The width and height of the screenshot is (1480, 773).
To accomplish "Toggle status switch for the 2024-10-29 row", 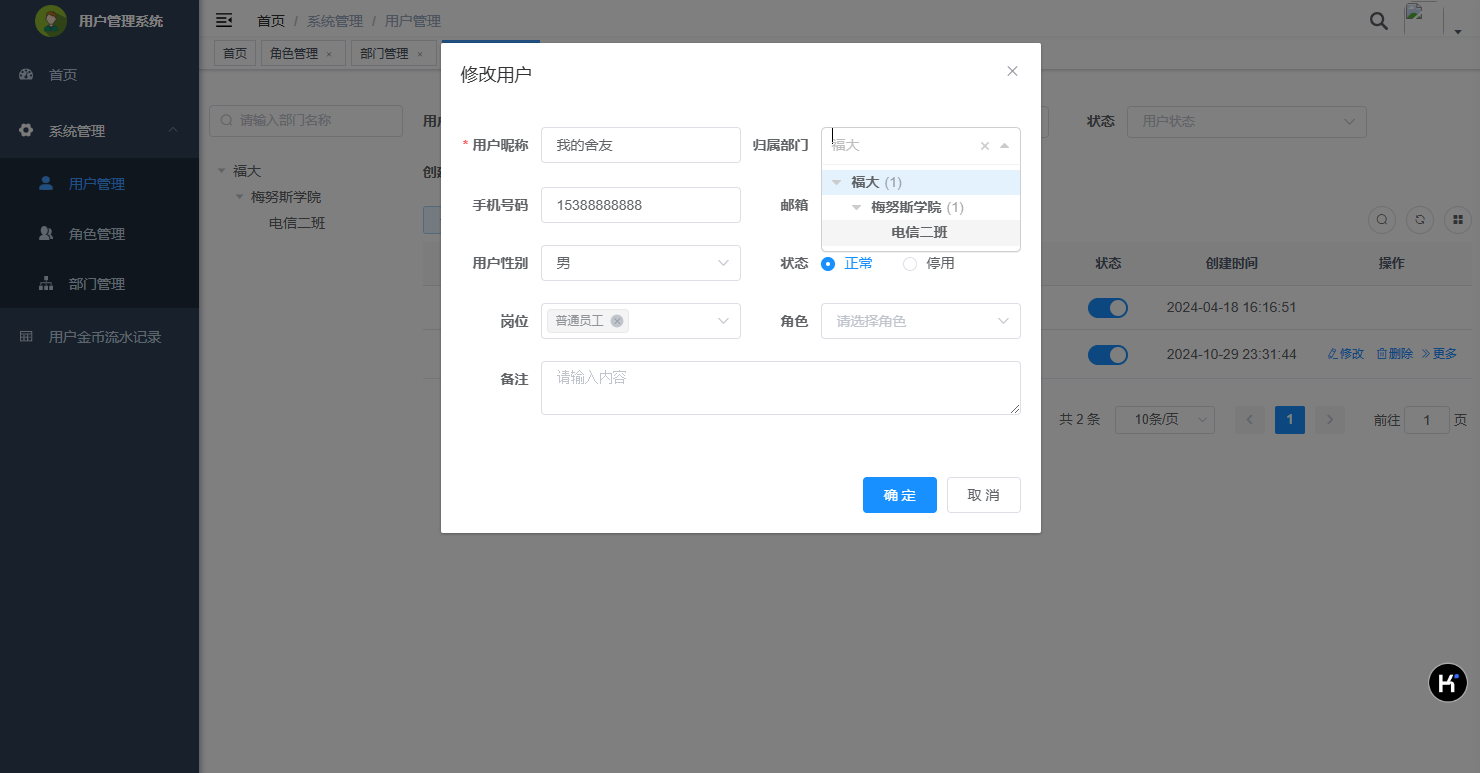I will [1108, 355].
